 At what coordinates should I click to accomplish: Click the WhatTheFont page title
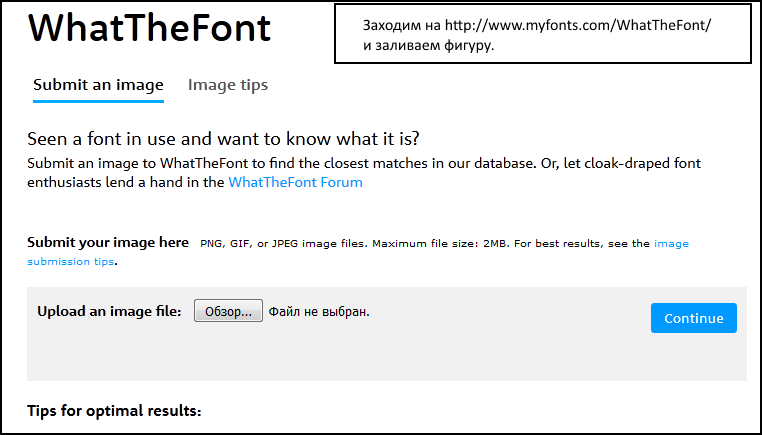pos(149,28)
